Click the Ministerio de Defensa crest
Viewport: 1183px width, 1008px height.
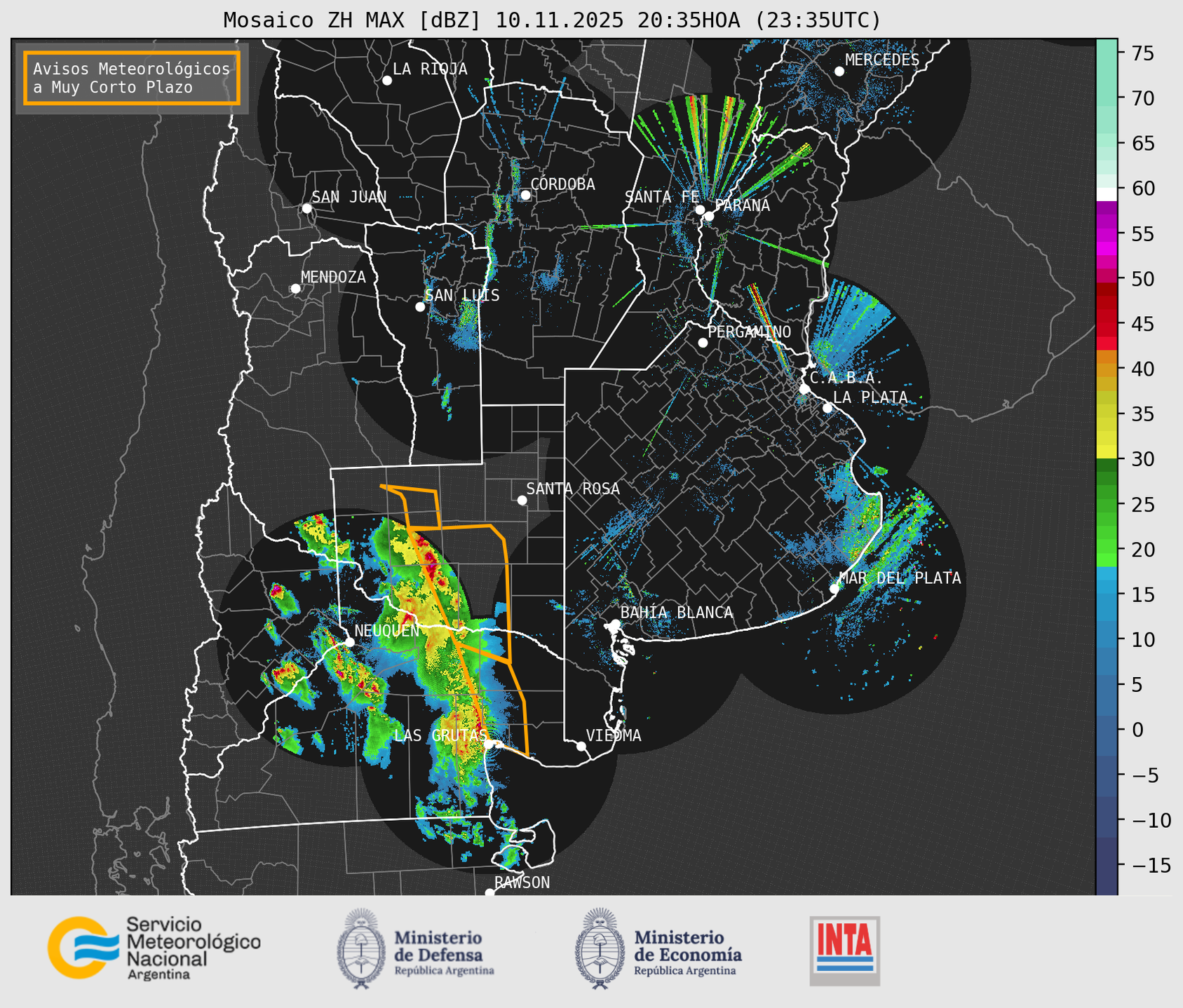pyautogui.click(x=361, y=949)
